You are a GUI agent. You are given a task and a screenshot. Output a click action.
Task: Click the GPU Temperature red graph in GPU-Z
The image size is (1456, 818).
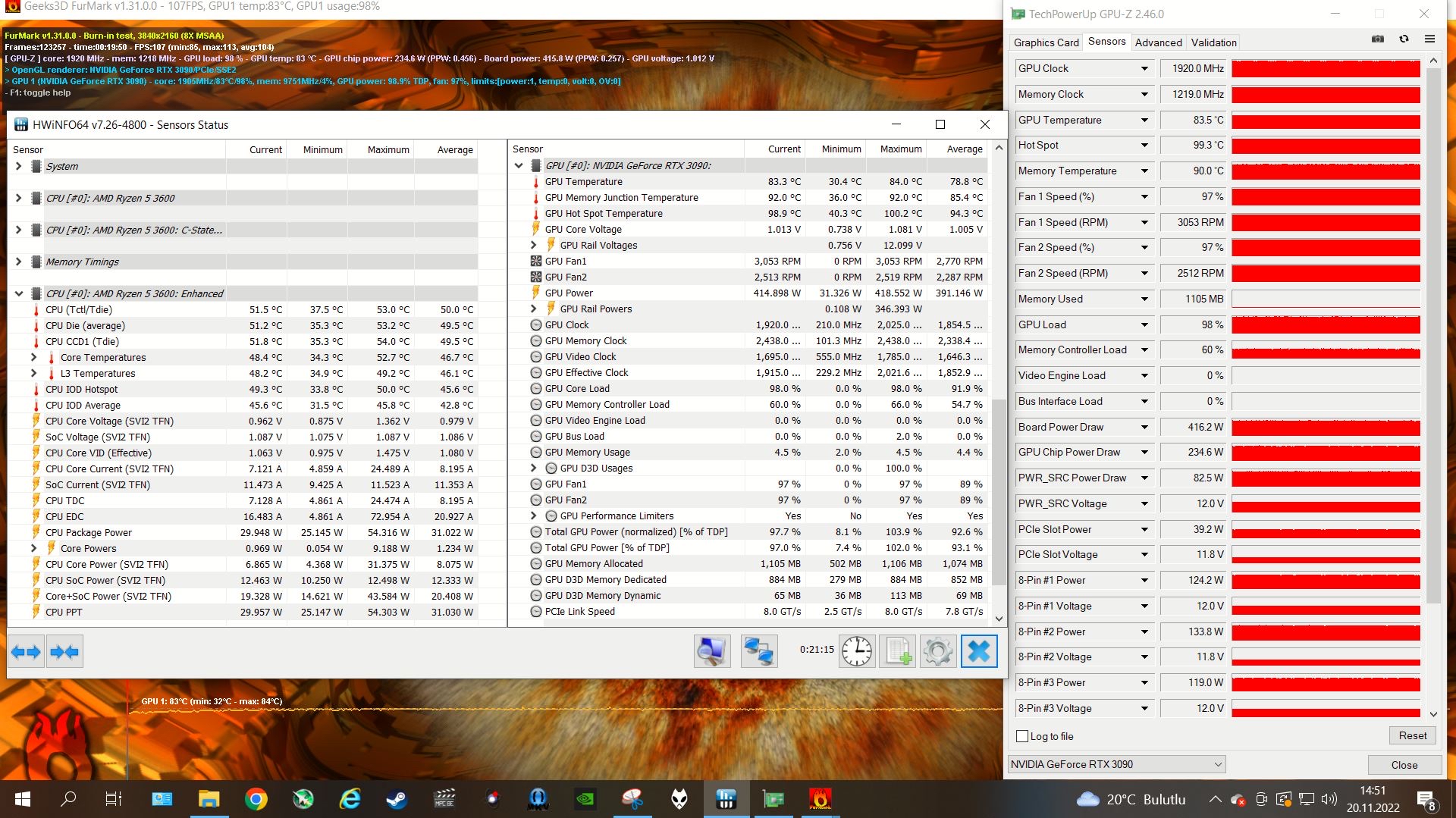[1326, 120]
